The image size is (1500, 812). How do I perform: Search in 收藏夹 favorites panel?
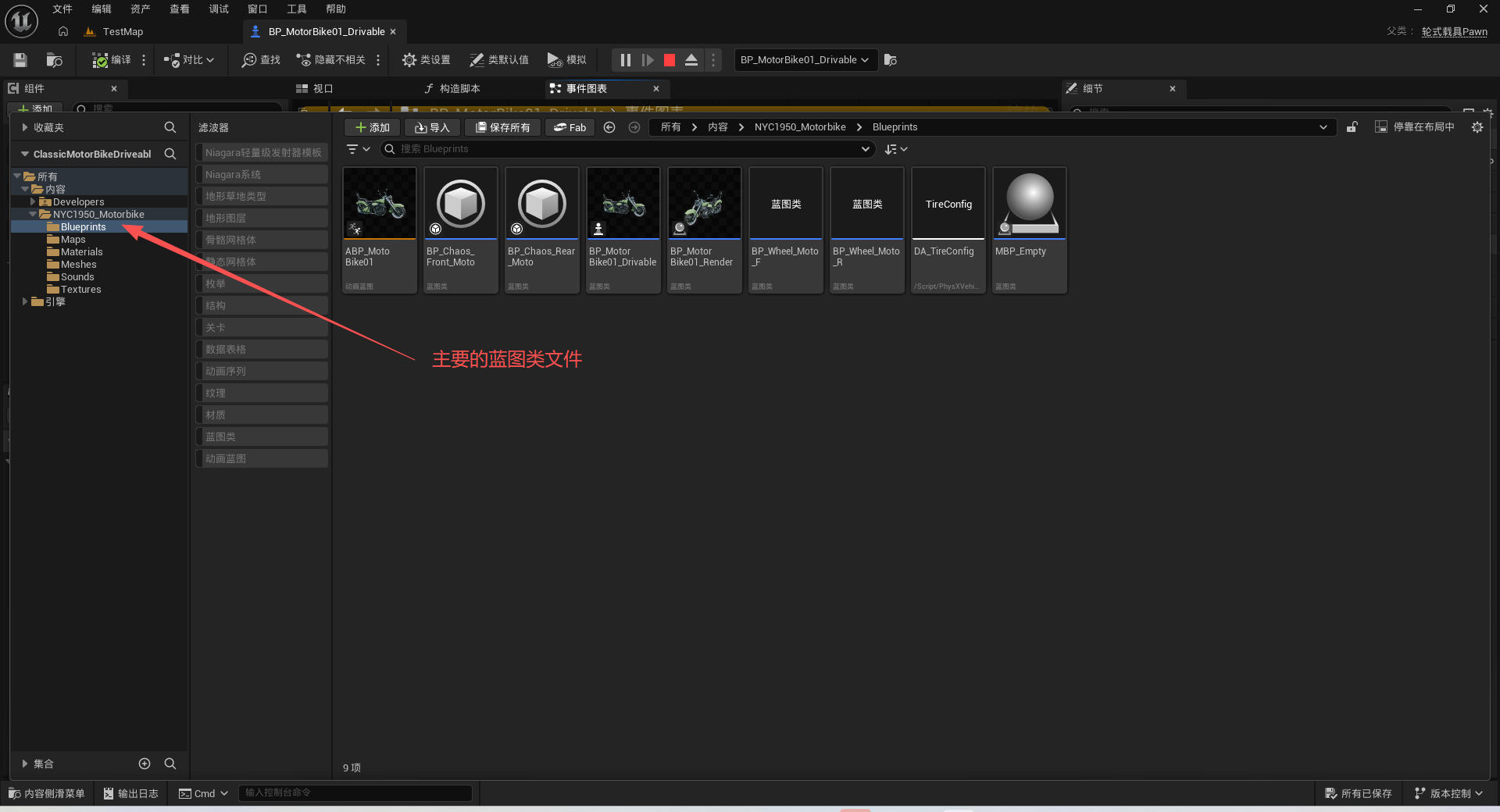pos(170,127)
